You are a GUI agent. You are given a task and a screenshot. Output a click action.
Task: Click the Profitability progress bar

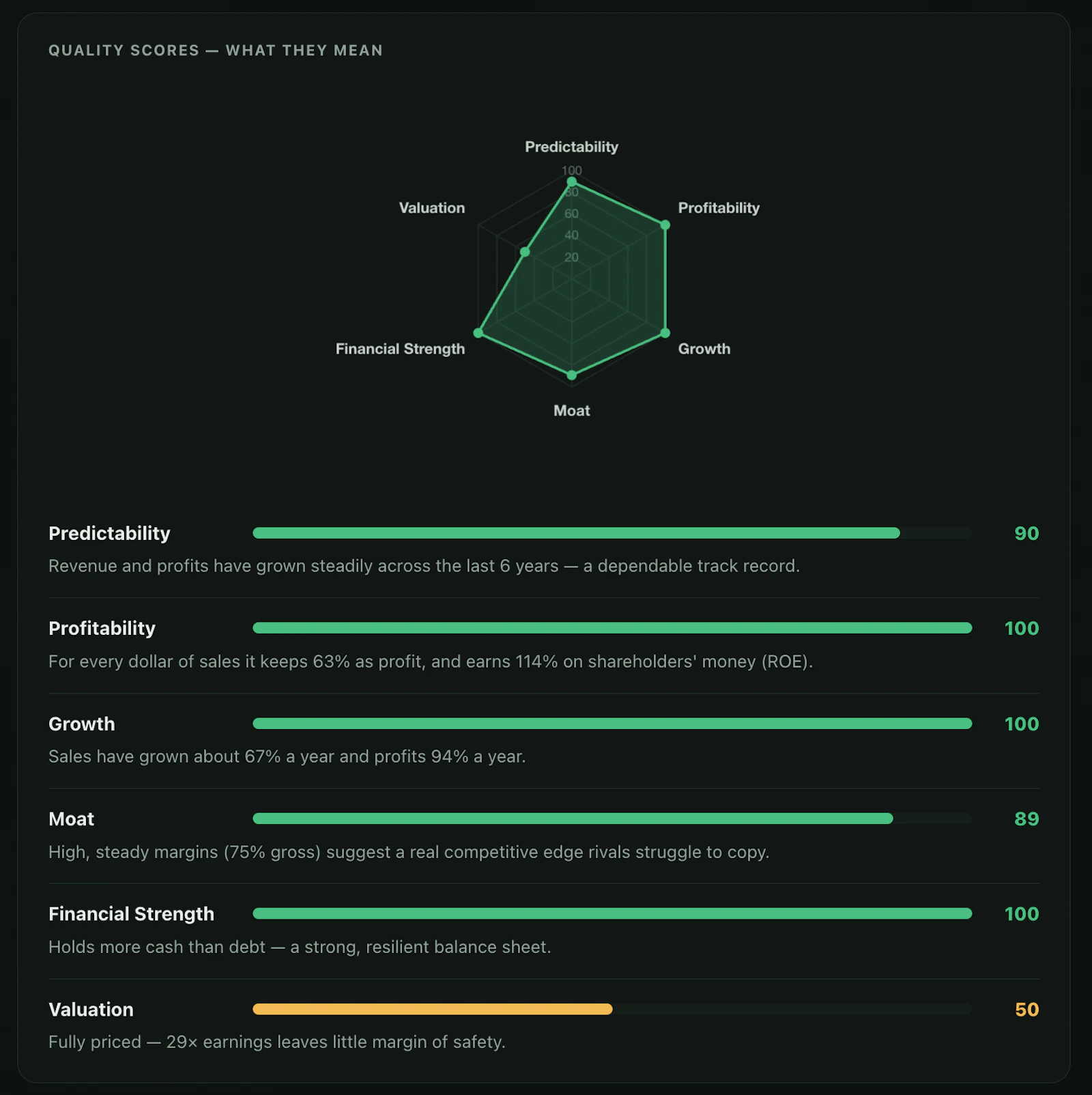tap(612, 628)
